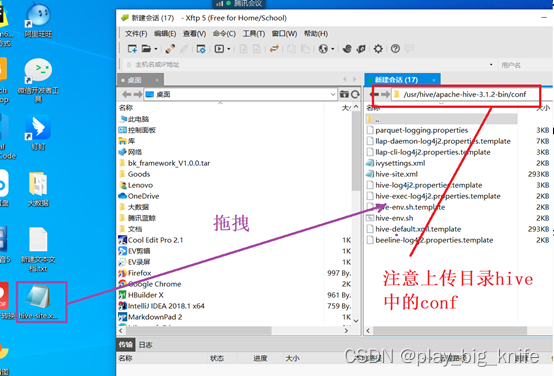This screenshot has height=376, width=554.
Task: Open the 命令(C) menu
Action: click(224, 34)
